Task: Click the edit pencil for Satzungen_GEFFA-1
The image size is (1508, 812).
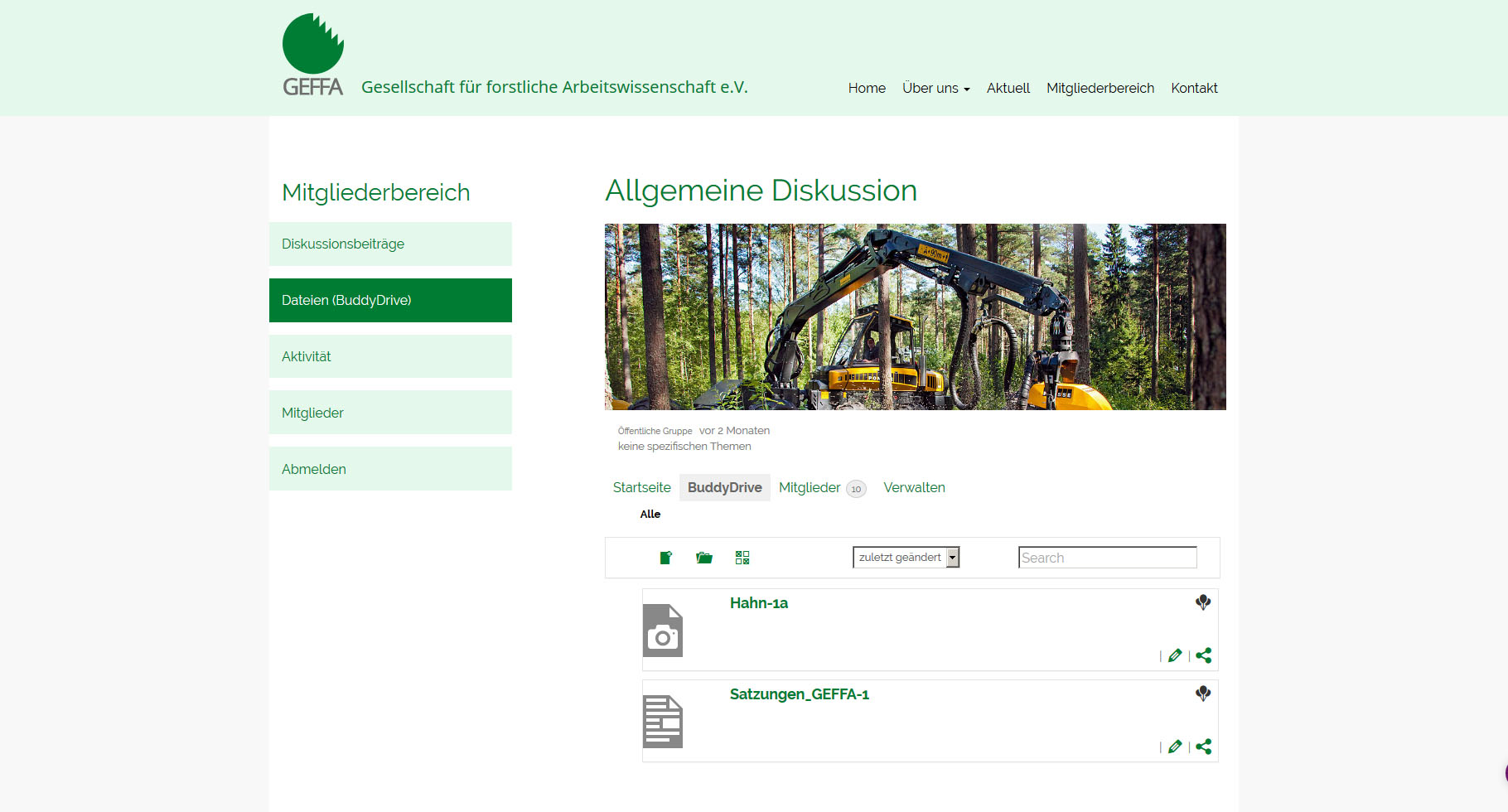Action: tap(1175, 747)
